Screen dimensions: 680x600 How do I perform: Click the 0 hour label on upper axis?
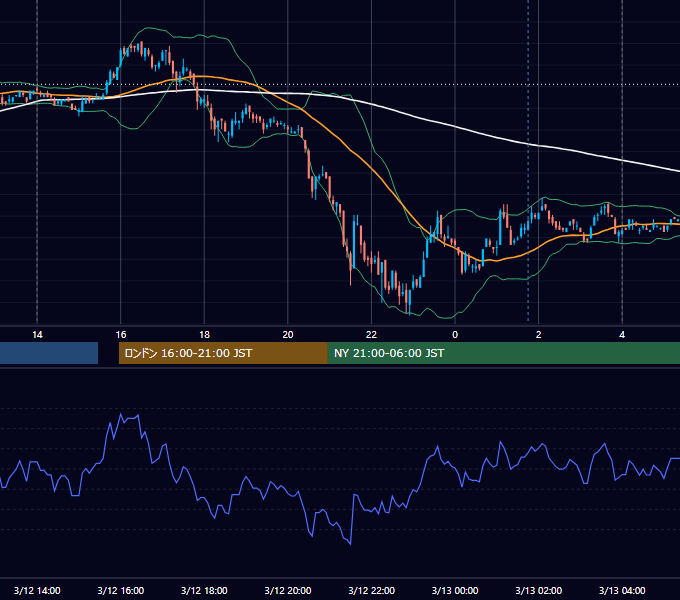(x=455, y=335)
